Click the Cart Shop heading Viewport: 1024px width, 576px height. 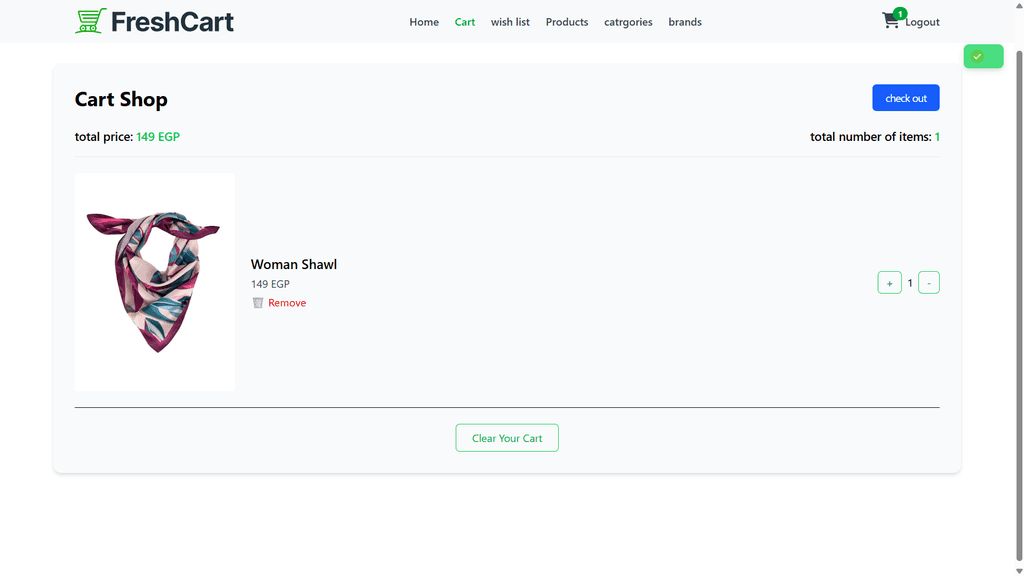click(x=121, y=99)
